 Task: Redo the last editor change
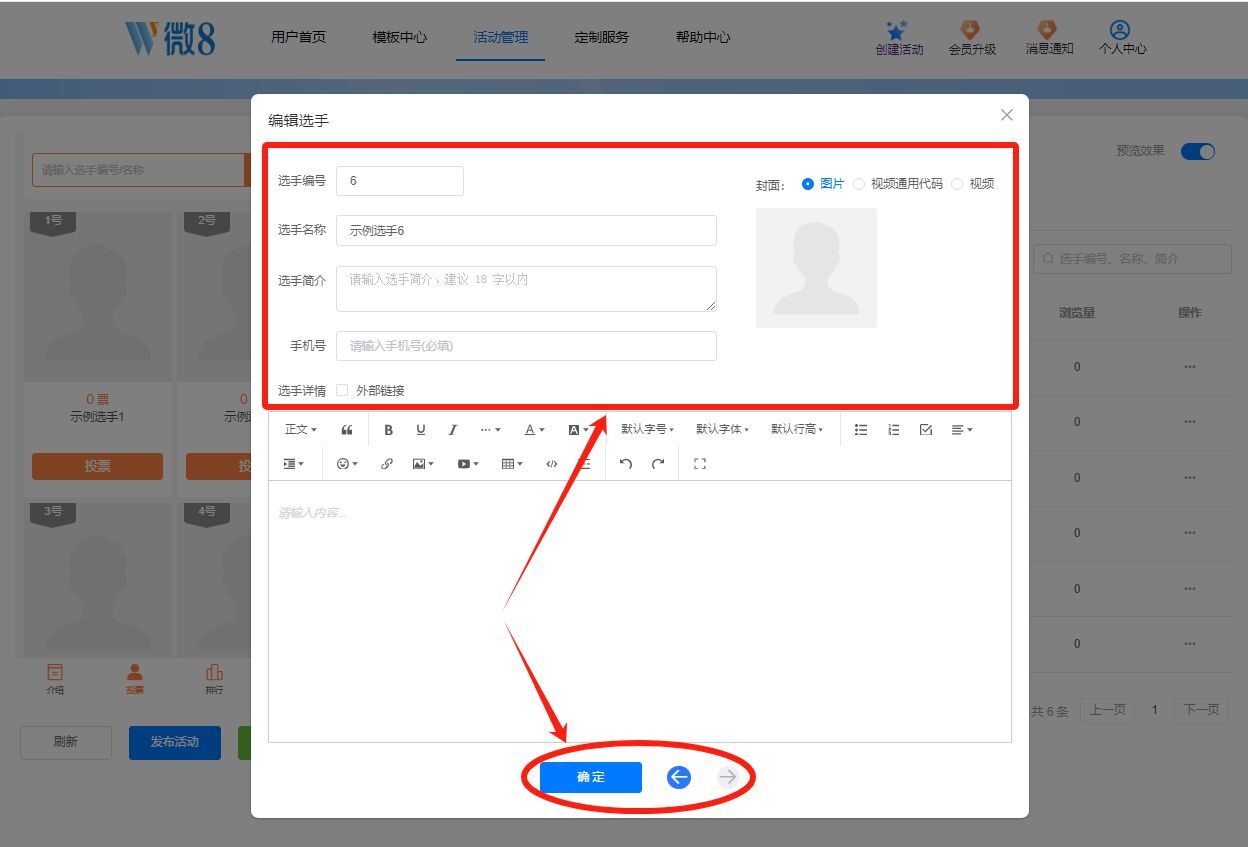pyautogui.click(x=658, y=464)
